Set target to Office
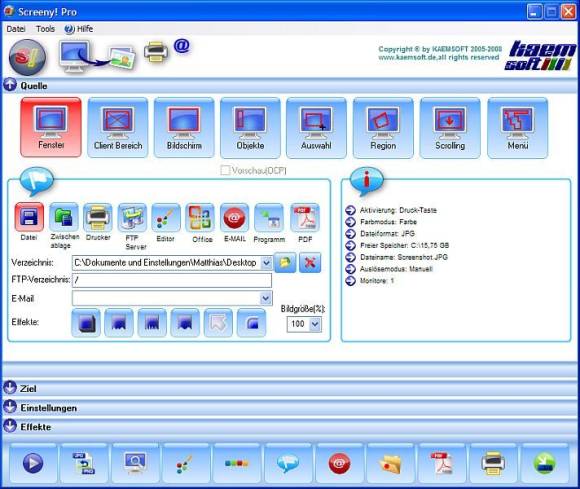The image size is (580, 489). pos(200,217)
